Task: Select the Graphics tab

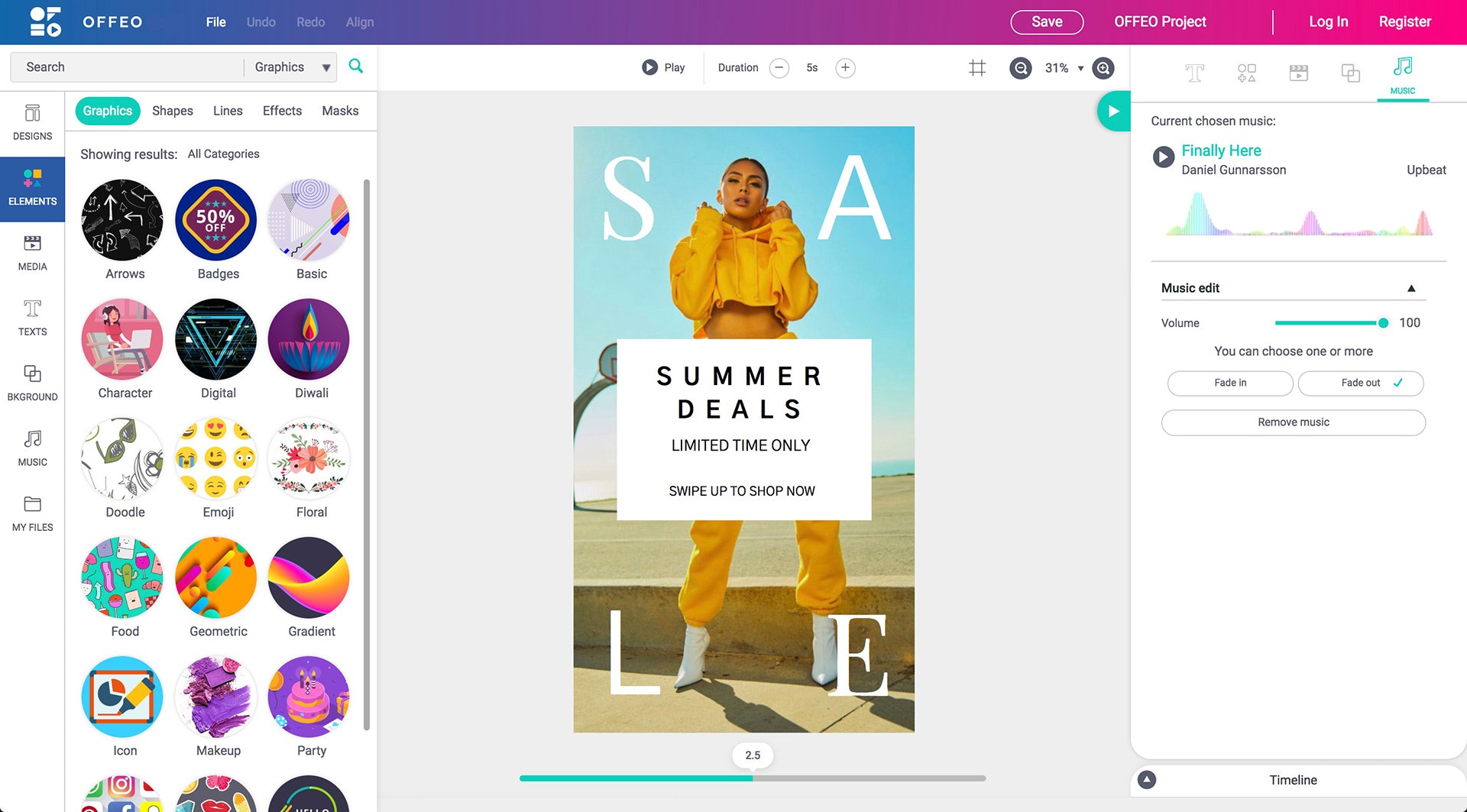Action: (x=108, y=111)
